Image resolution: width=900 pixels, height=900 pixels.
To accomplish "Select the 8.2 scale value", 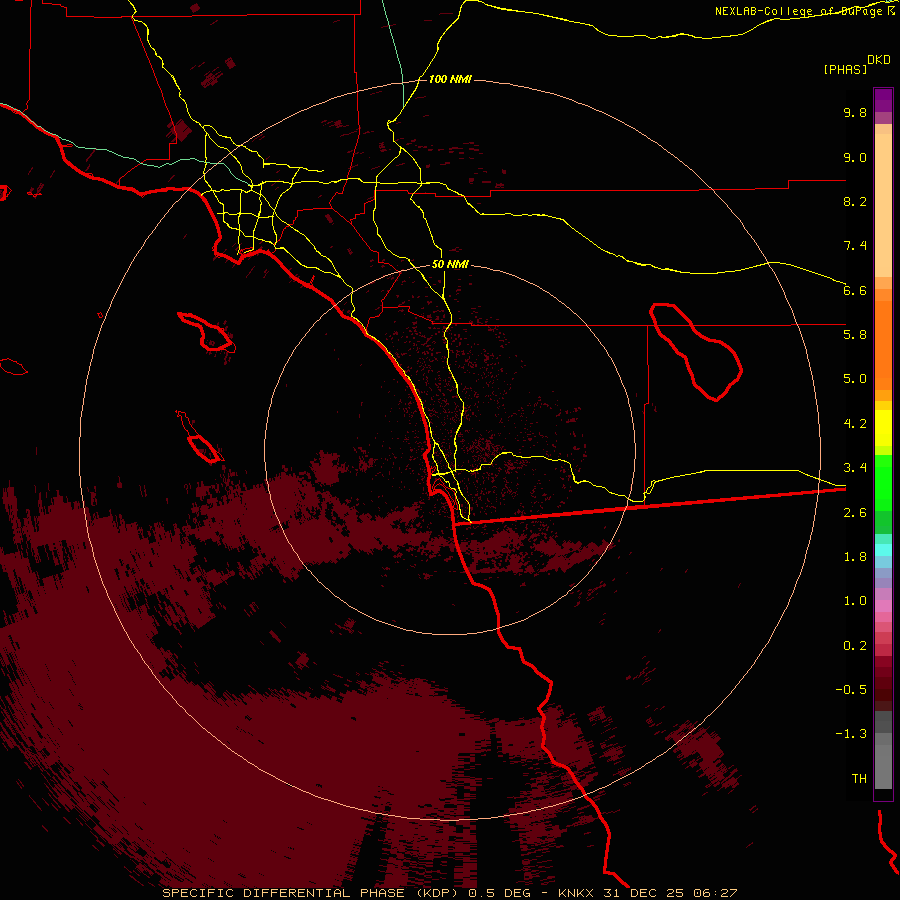I will [855, 201].
